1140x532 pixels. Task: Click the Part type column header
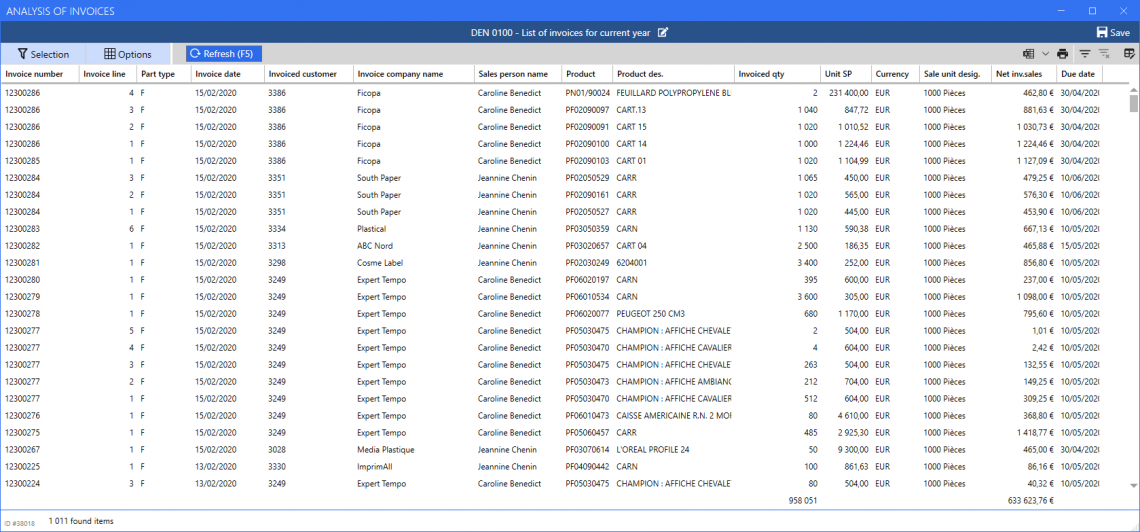click(164, 74)
